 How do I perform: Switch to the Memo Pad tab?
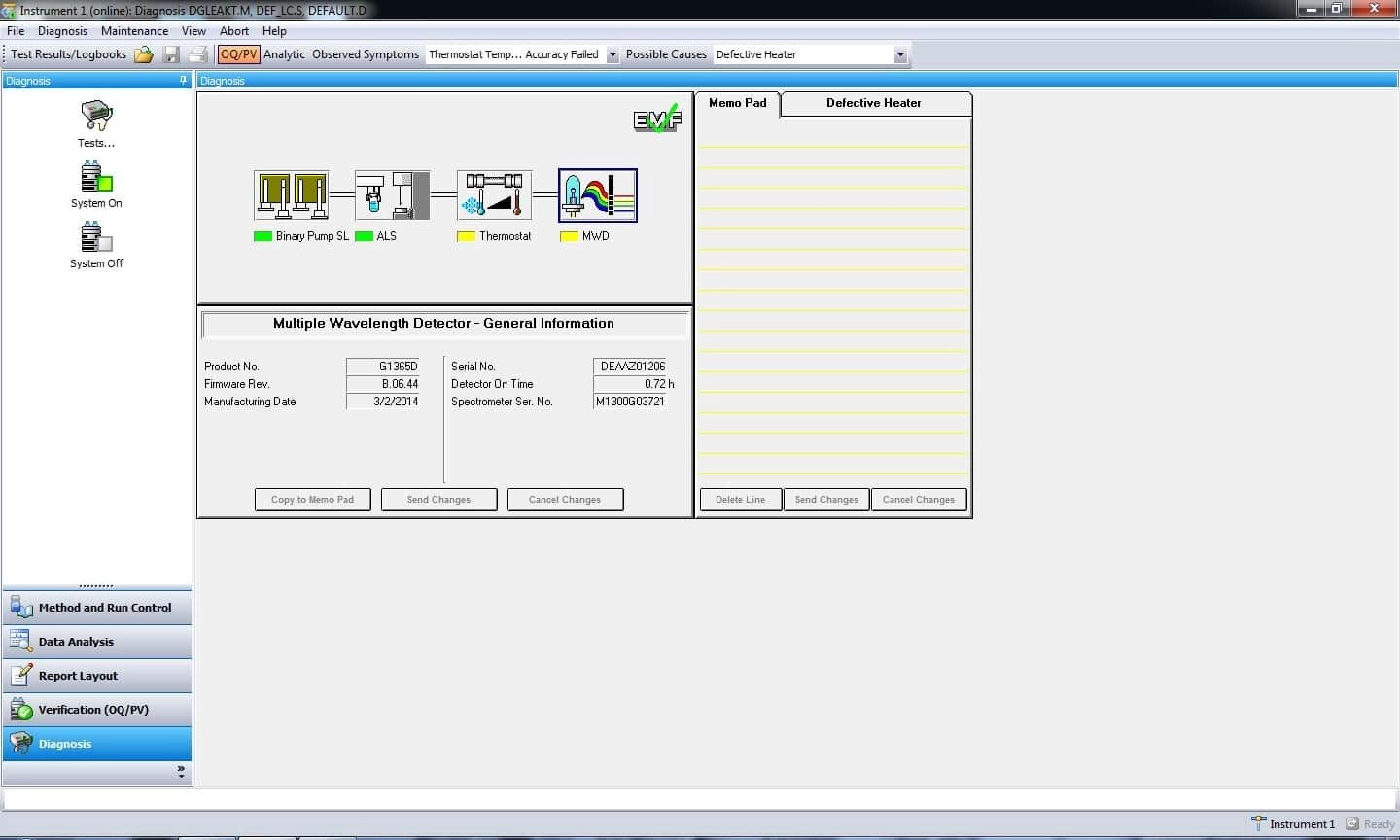click(738, 103)
